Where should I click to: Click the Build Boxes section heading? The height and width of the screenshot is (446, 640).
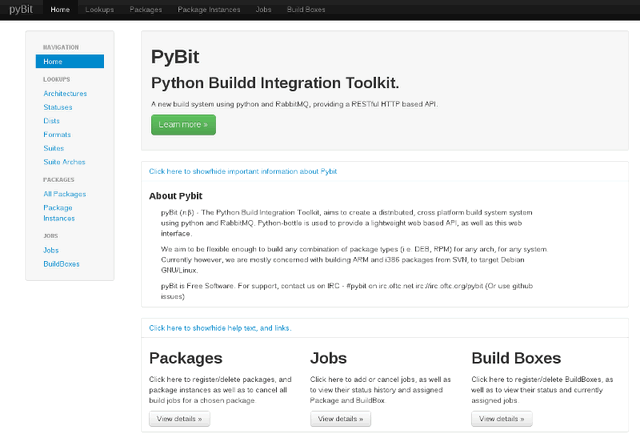516,358
